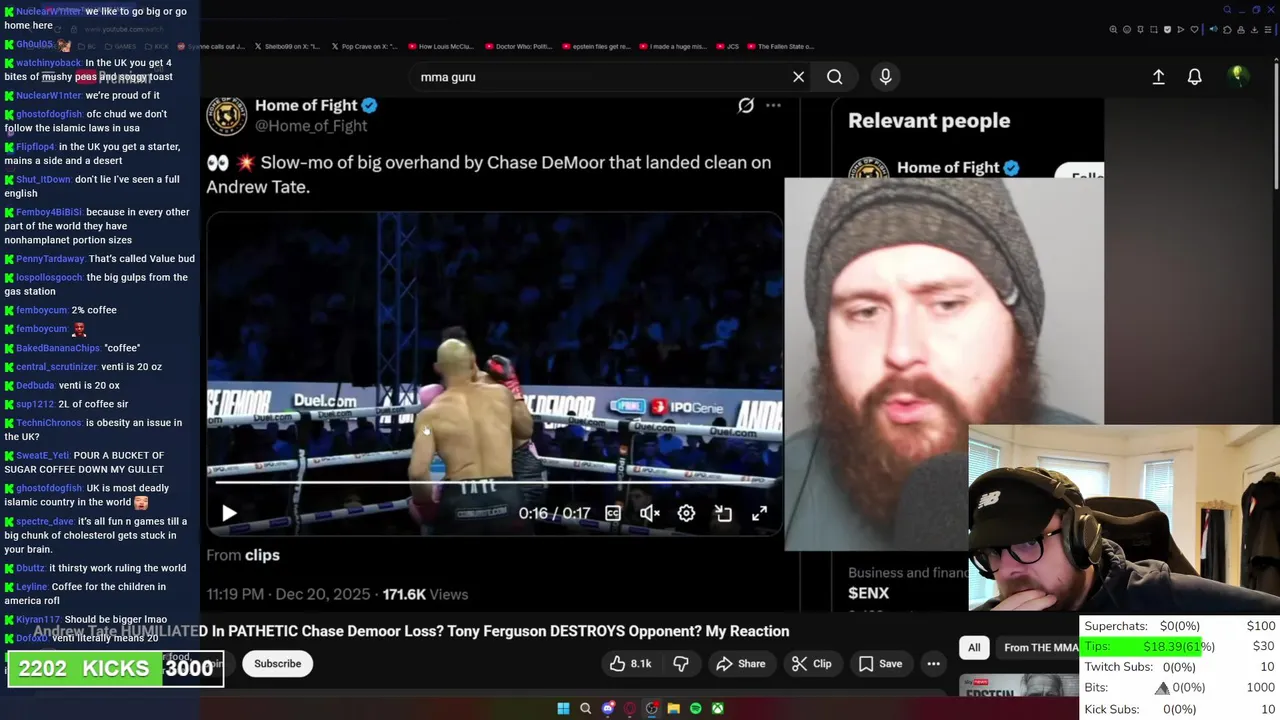
Task: Open more actions menu beside Save
Action: 933,664
